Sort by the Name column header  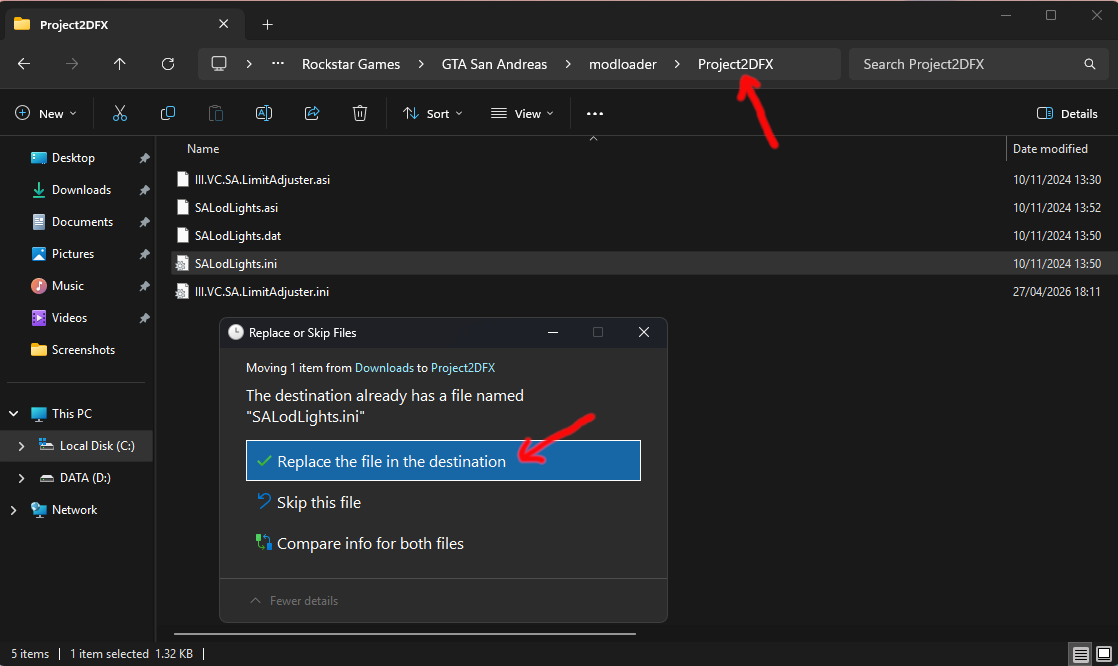(x=203, y=149)
